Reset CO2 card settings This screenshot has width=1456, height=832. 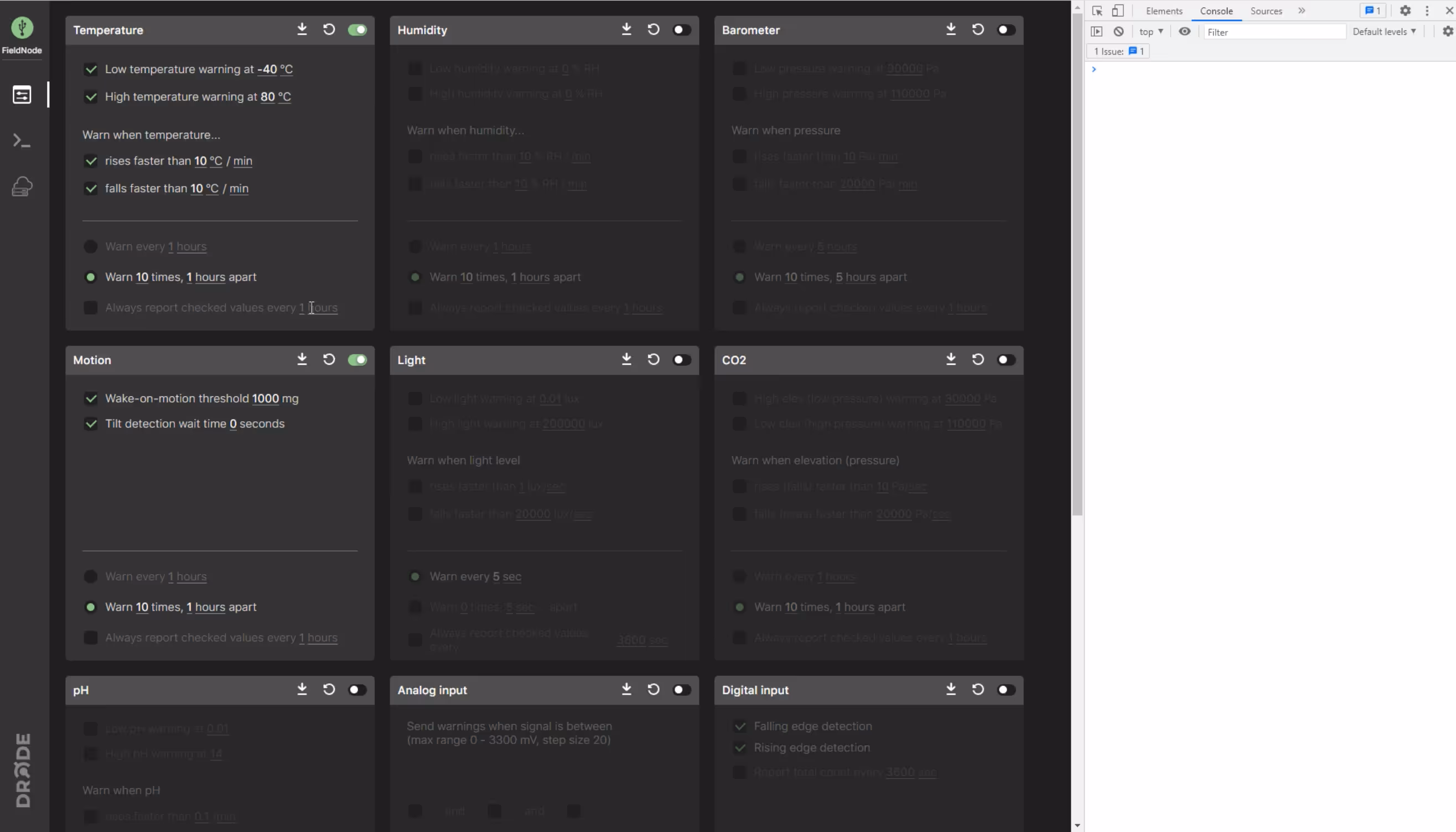coord(978,359)
